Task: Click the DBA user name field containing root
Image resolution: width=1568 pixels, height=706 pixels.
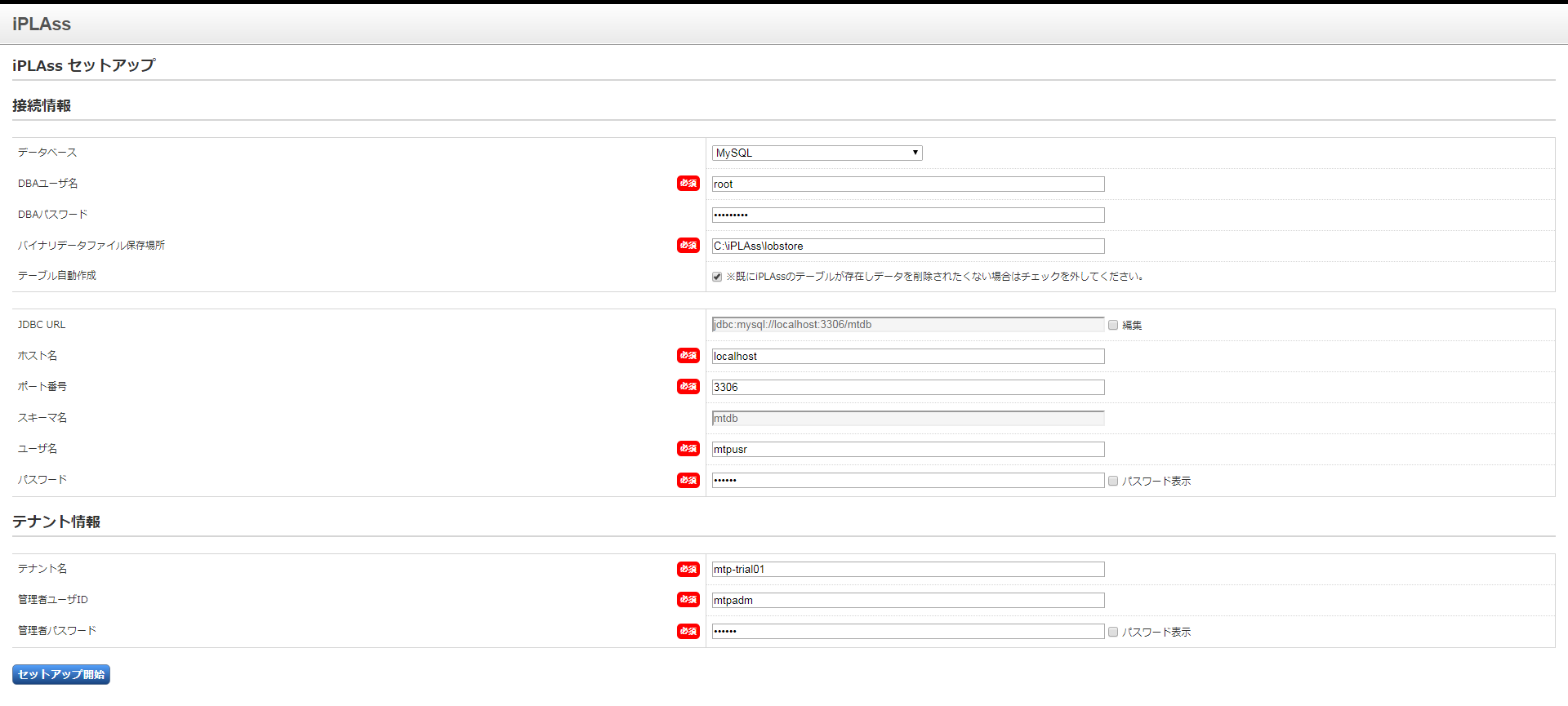Action: tap(908, 184)
